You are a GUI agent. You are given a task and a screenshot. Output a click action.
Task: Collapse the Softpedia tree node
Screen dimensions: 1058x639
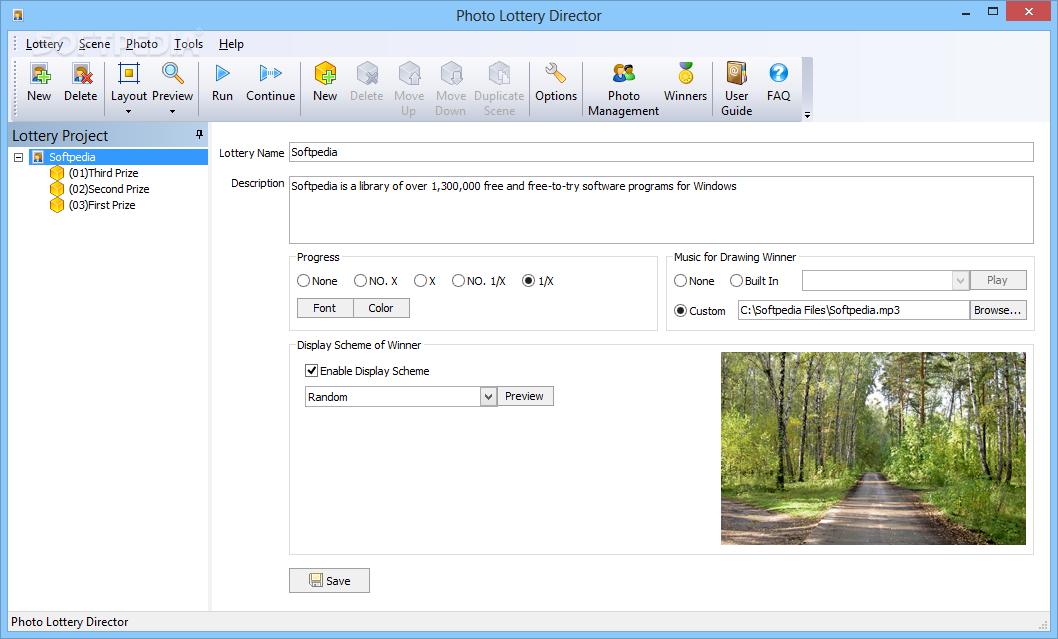(19, 157)
